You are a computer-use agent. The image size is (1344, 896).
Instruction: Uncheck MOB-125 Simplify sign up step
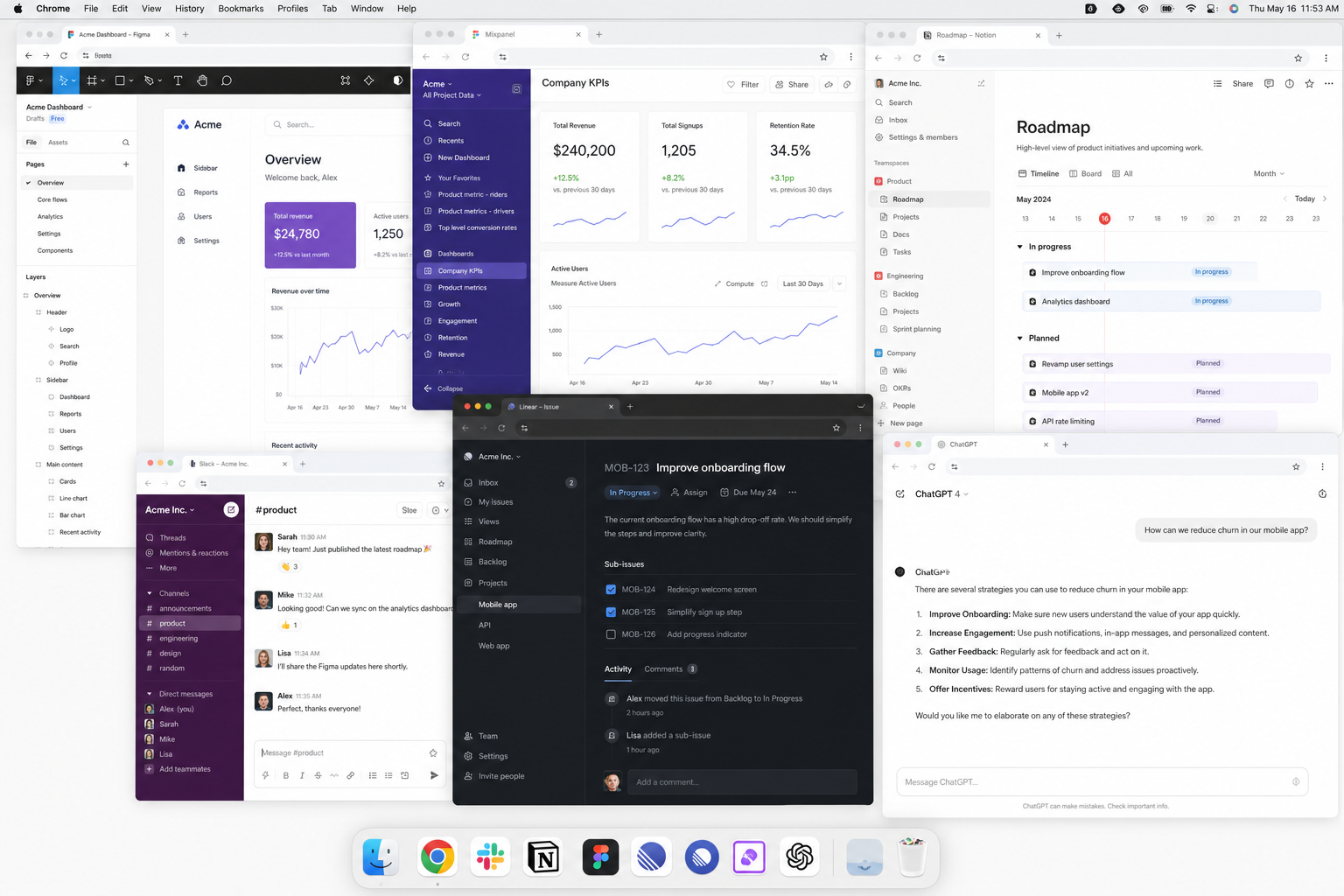click(x=611, y=612)
